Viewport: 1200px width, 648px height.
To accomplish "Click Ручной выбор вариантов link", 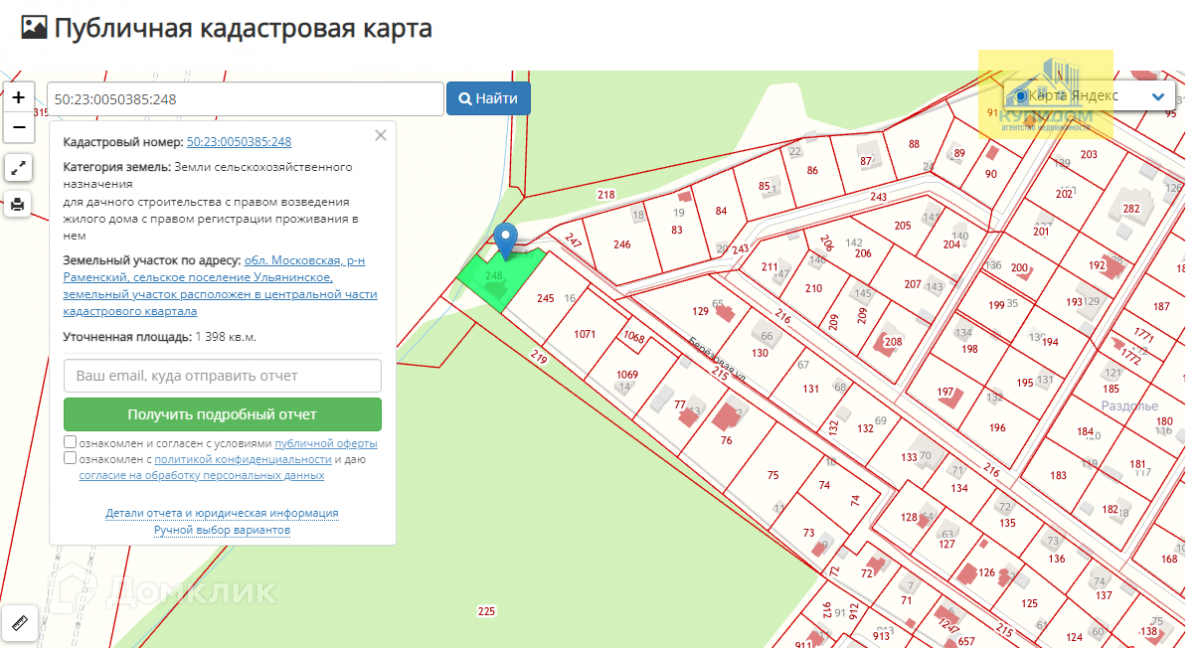I will tap(222, 529).
